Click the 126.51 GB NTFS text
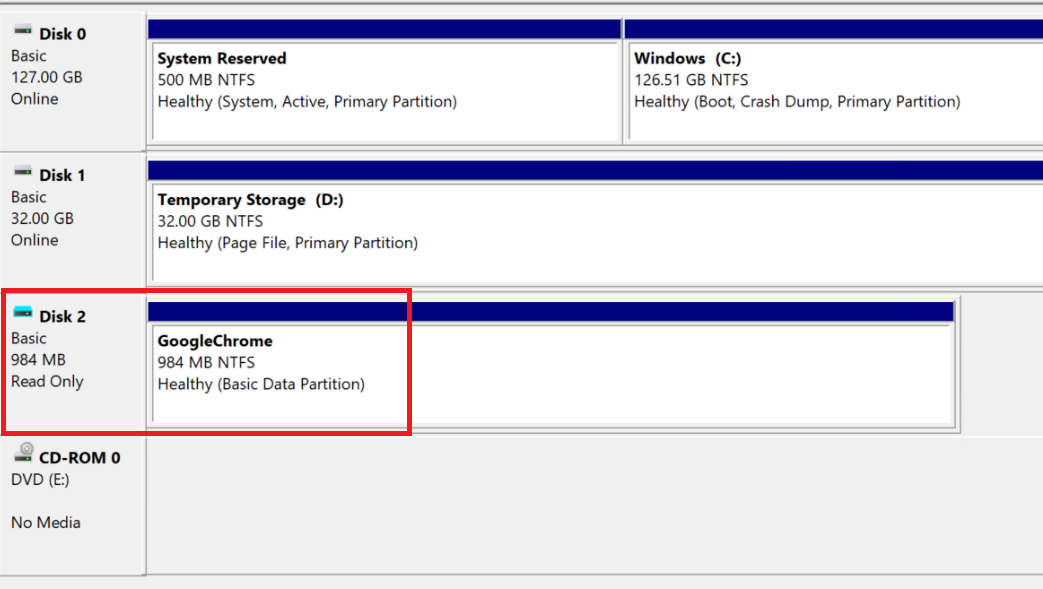The height and width of the screenshot is (589, 1043). (691, 80)
